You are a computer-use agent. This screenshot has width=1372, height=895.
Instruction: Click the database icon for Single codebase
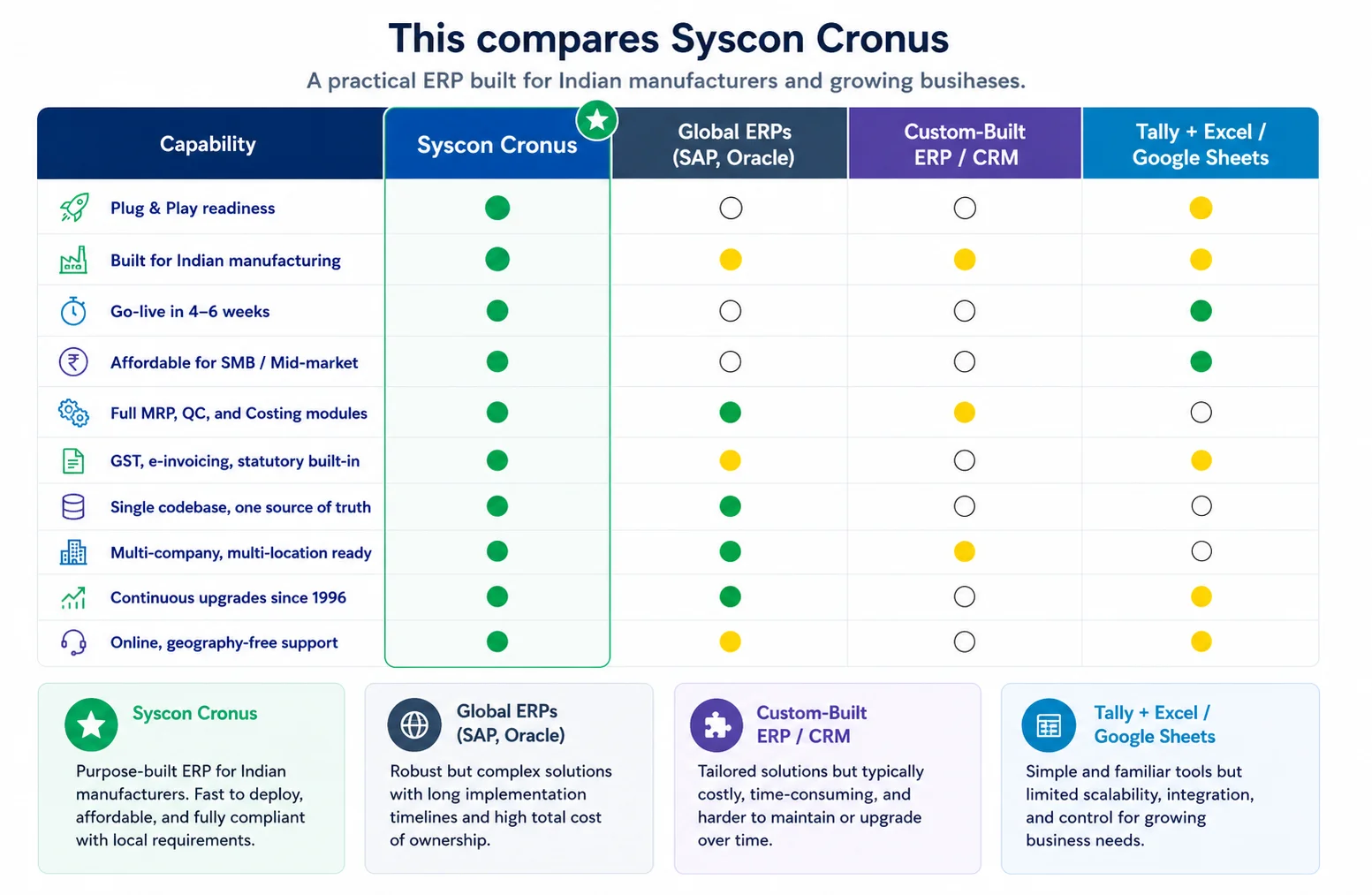[x=73, y=506]
